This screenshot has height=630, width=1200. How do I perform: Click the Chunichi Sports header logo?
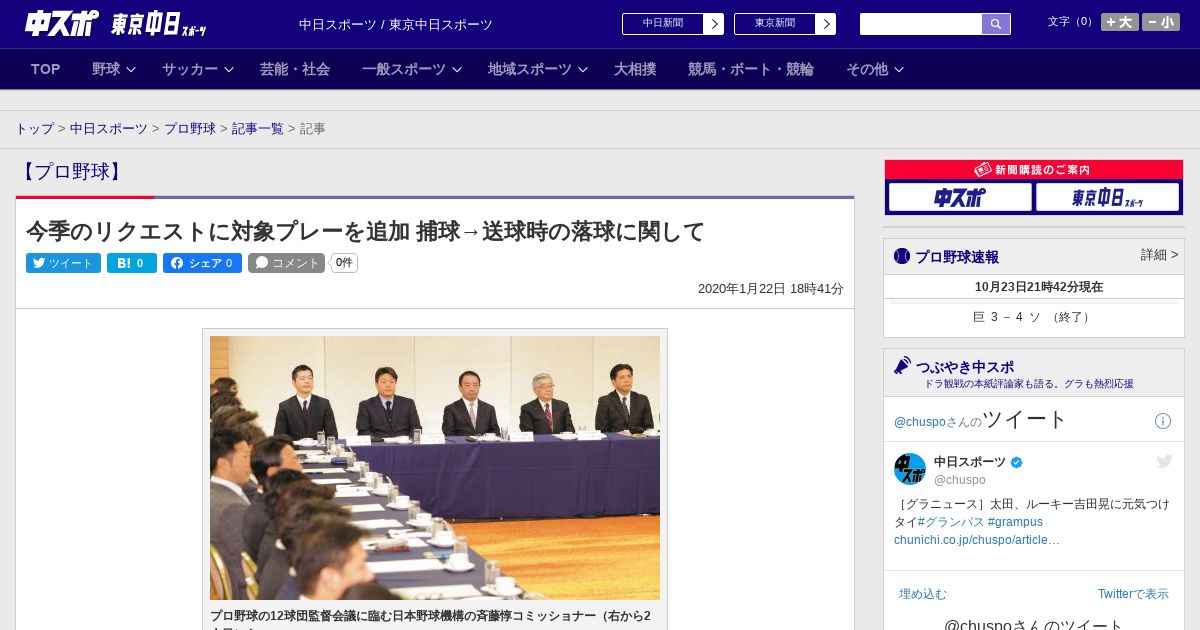point(62,23)
